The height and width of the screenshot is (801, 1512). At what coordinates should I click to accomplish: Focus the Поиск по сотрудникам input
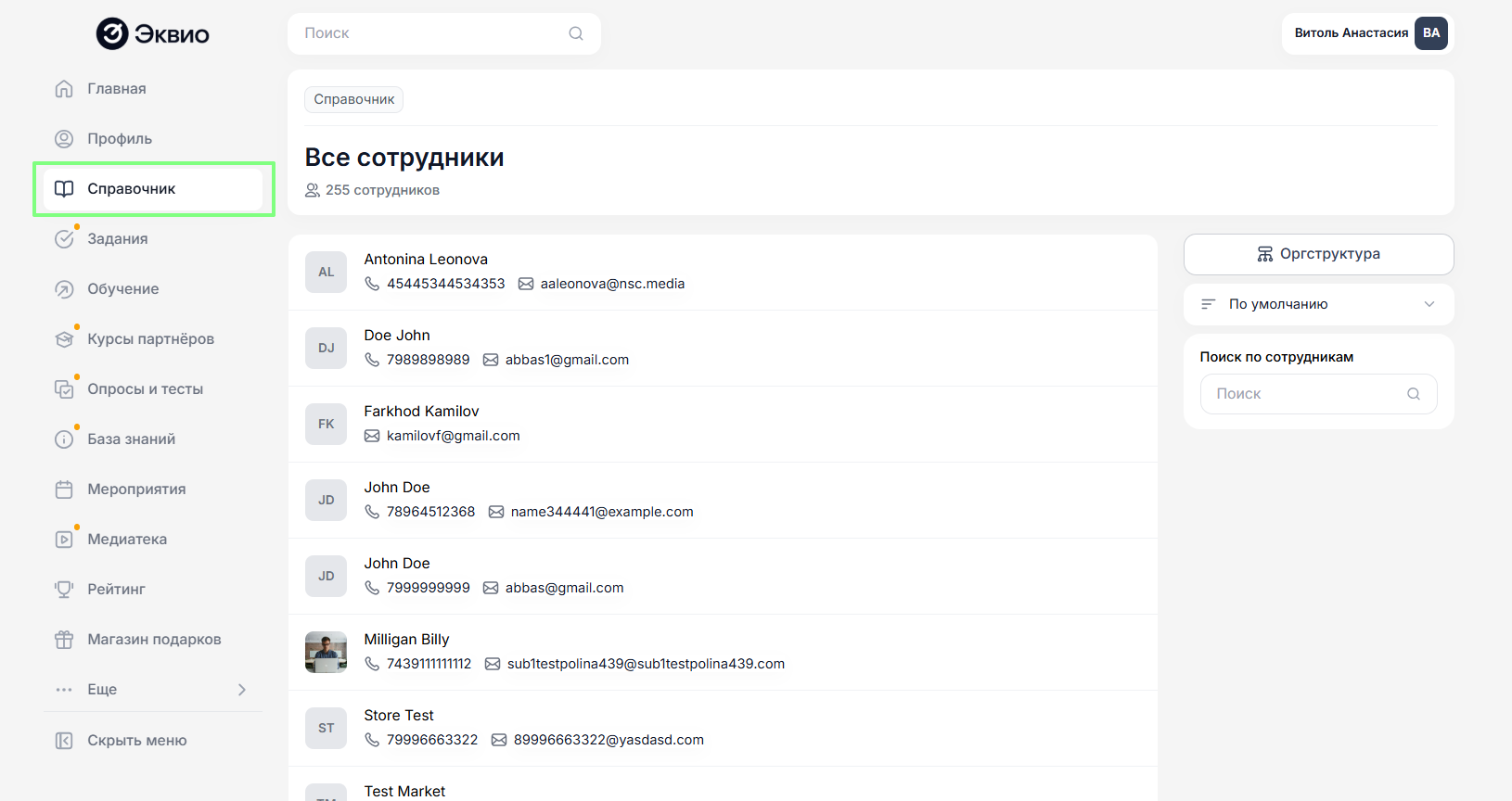click(x=1318, y=394)
